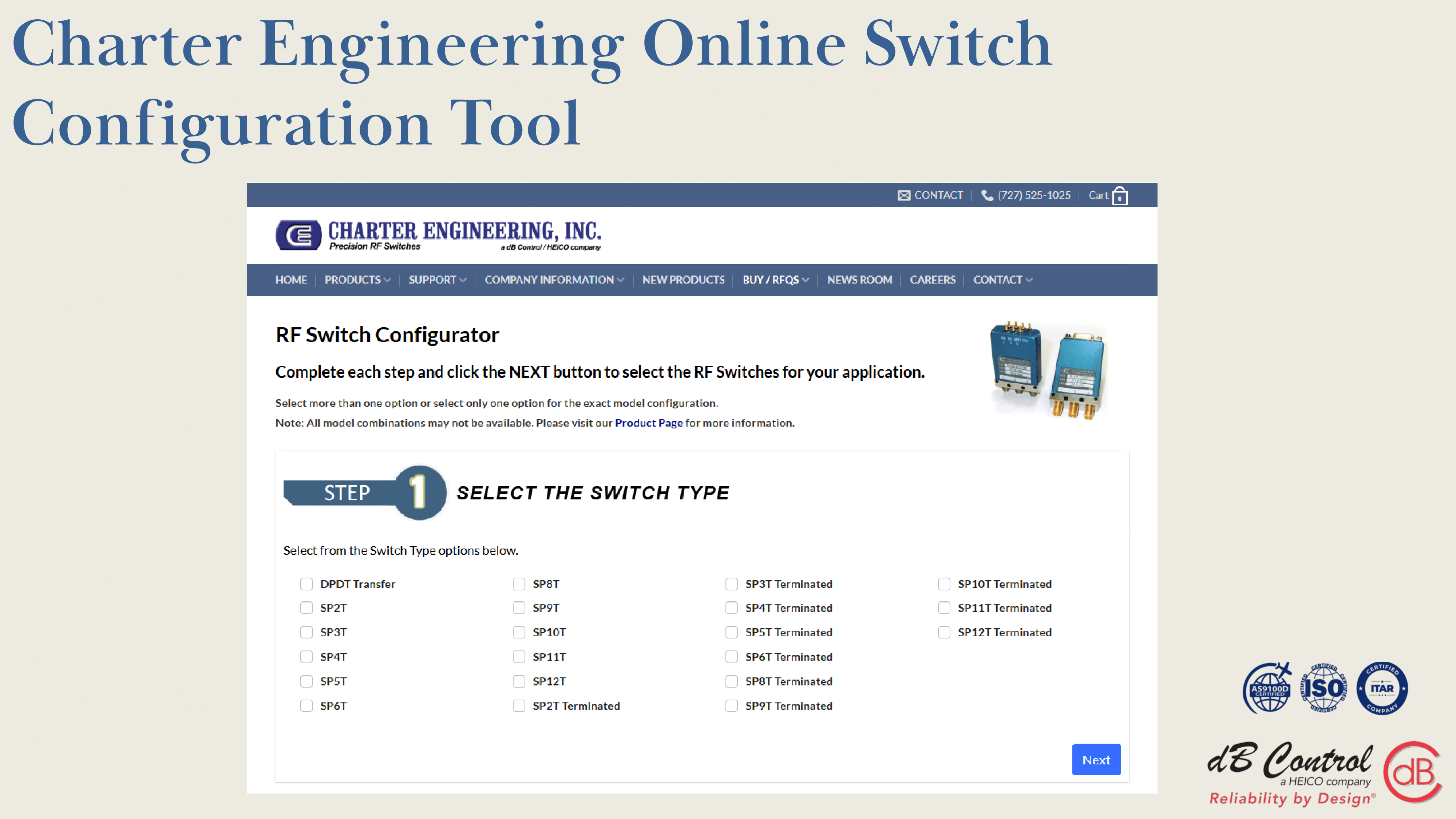Check the SP3T Terminated checkbox
The image size is (1456, 819).
[x=731, y=584]
